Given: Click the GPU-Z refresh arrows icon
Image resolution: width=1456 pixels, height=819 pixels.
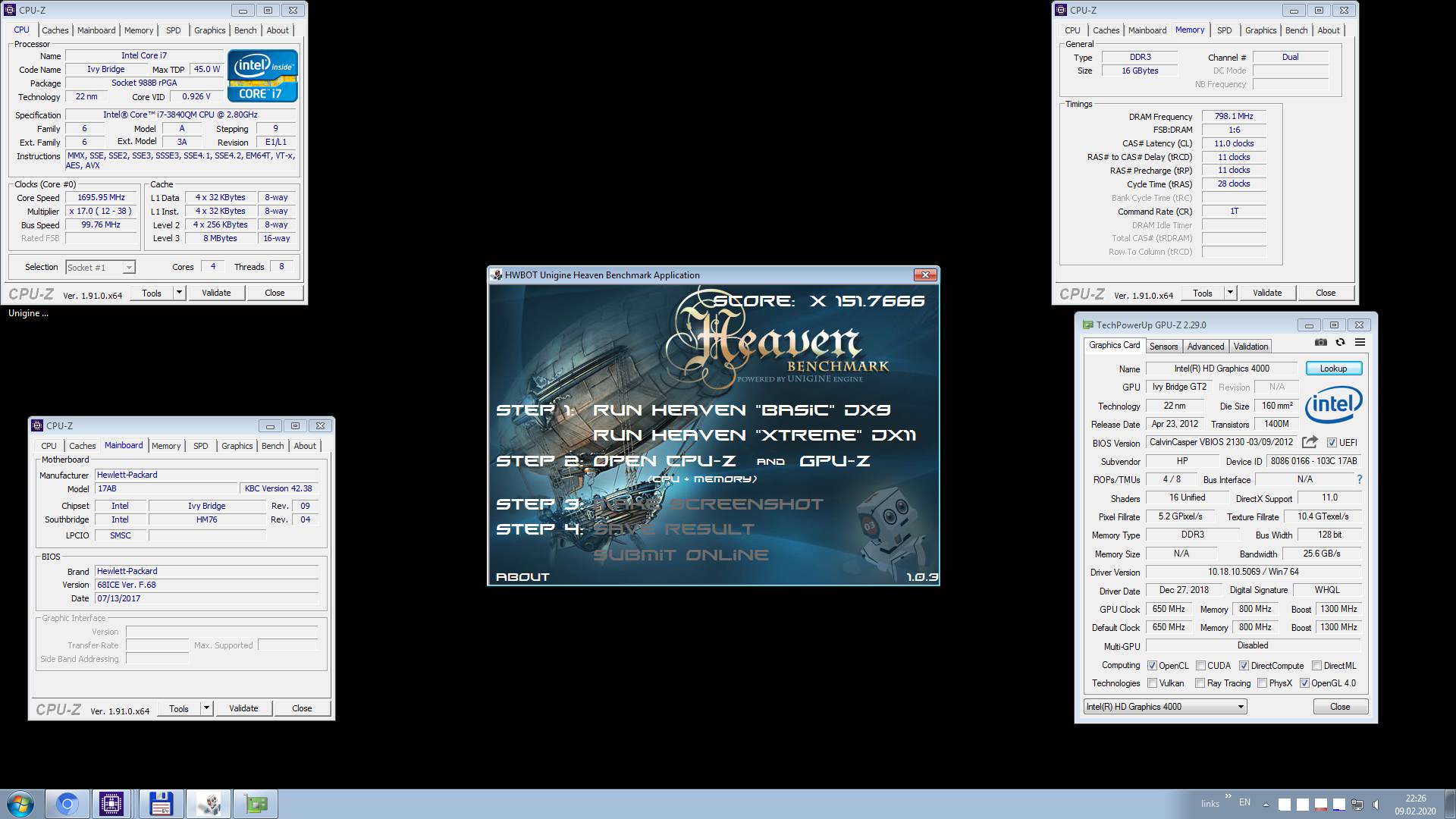Looking at the screenshot, I should click(x=1340, y=343).
